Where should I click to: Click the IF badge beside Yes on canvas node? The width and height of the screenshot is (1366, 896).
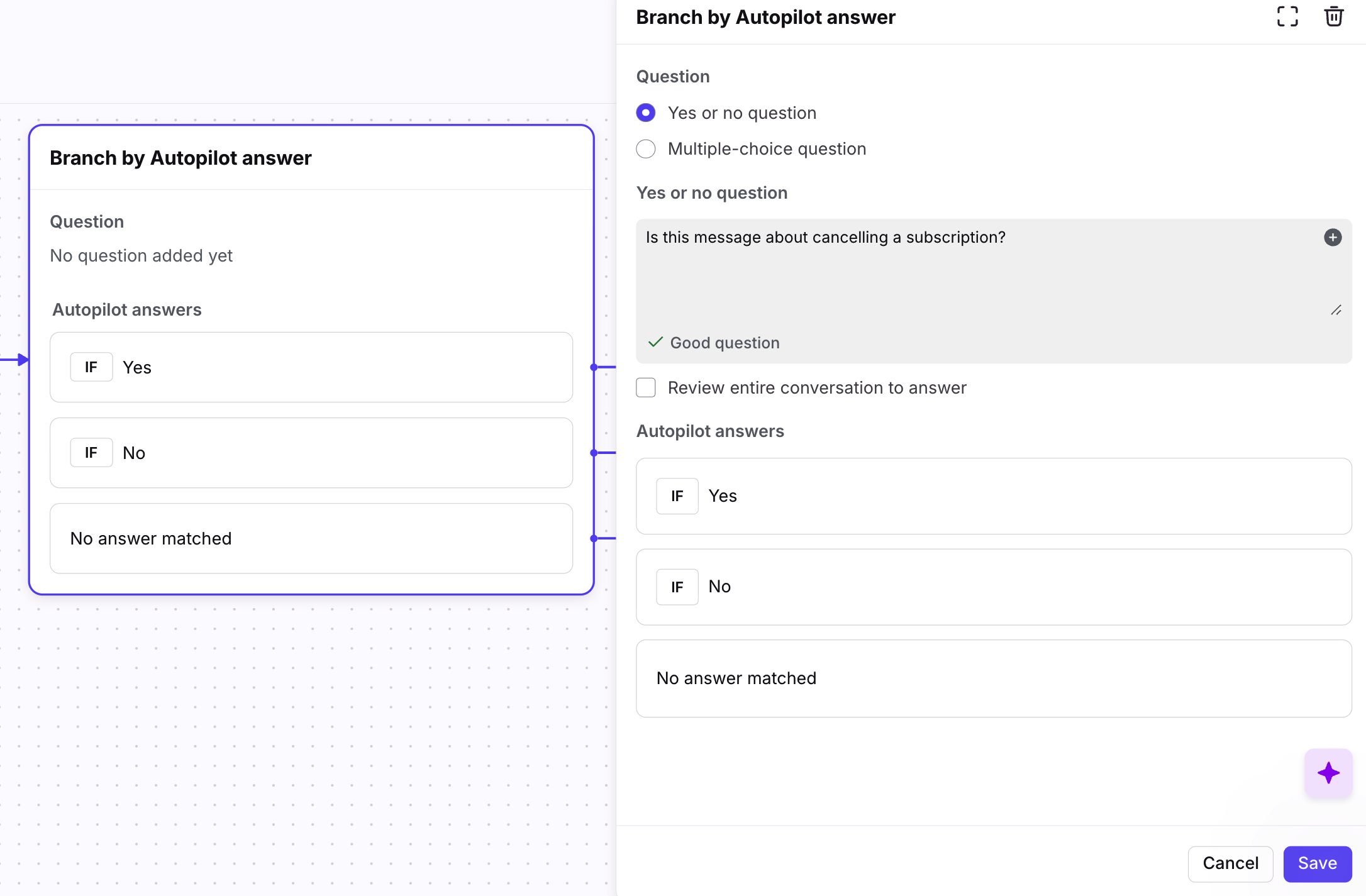tap(91, 367)
